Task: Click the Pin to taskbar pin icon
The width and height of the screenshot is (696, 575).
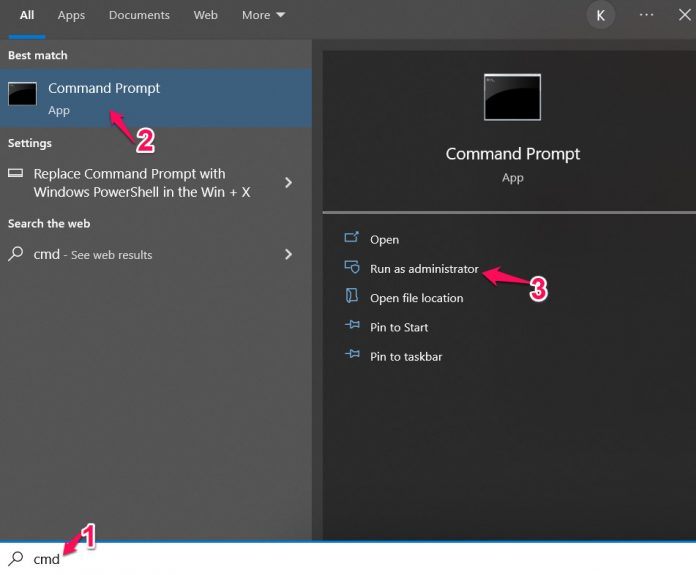Action: click(351, 356)
